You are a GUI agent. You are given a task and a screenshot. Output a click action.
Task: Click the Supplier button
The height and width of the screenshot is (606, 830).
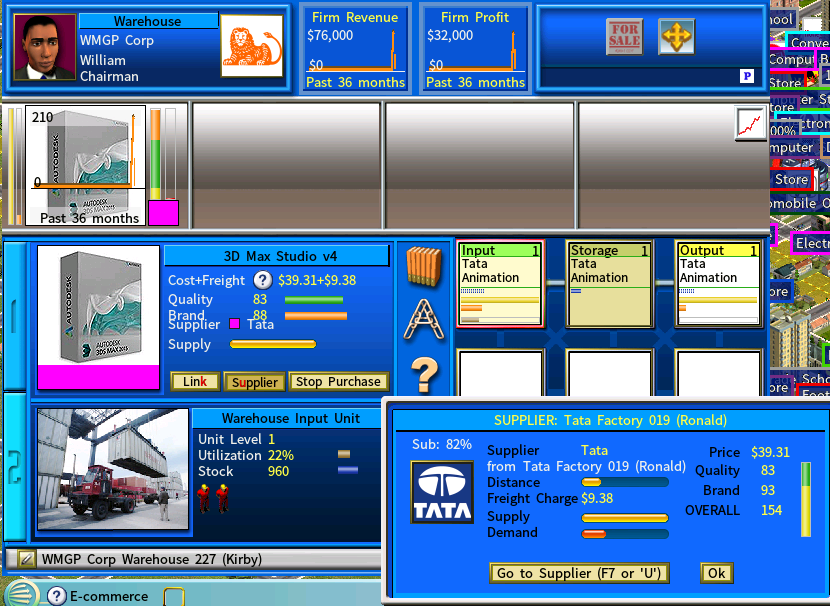[255, 382]
